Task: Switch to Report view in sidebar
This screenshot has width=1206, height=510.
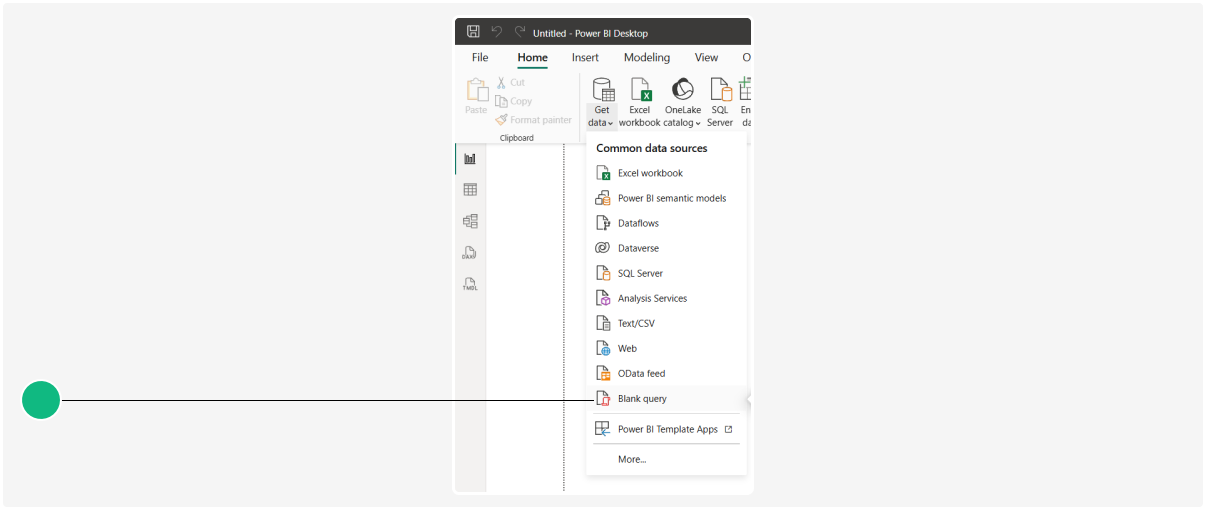Action: click(x=470, y=158)
